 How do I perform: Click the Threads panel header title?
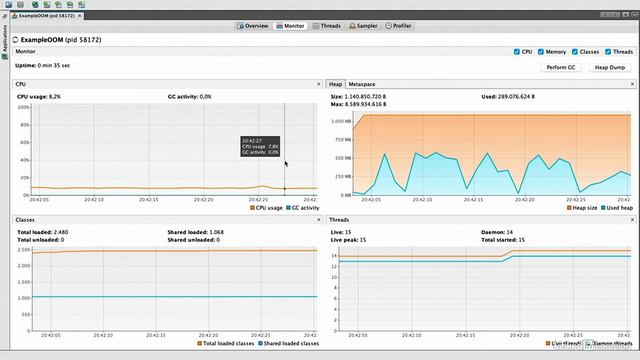tap(339, 220)
